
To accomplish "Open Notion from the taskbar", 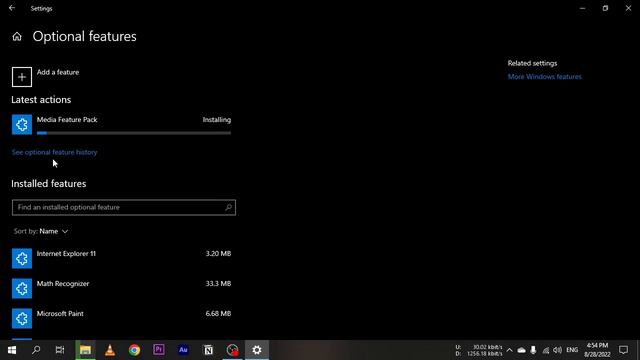I will click(208, 350).
